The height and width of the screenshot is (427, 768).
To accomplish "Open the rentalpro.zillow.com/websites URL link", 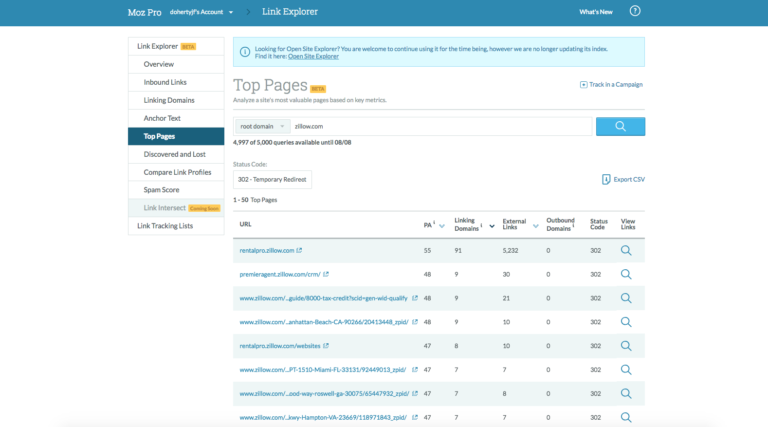I will click(x=280, y=346).
